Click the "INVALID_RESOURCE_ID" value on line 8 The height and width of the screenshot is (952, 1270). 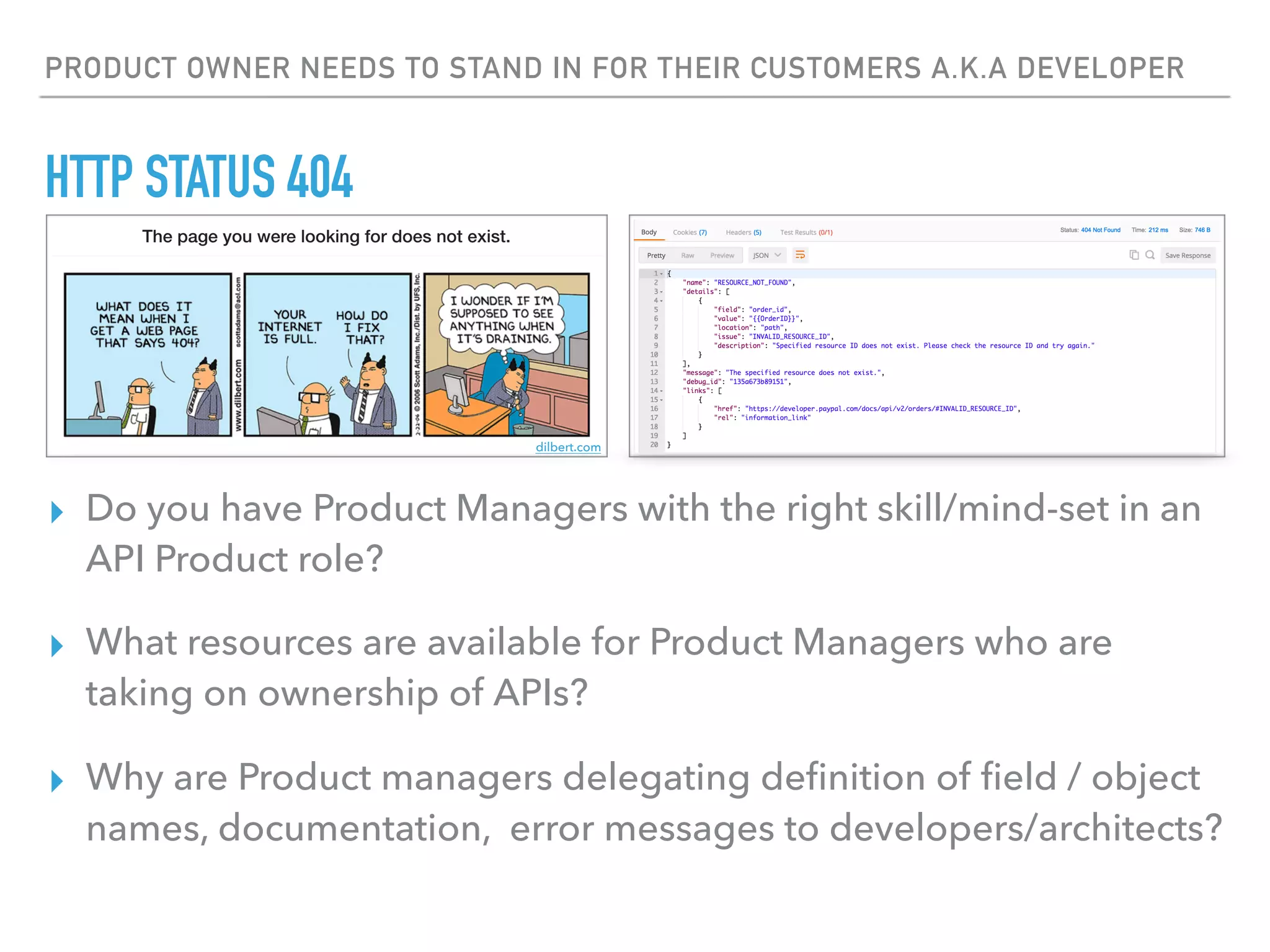coord(789,337)
